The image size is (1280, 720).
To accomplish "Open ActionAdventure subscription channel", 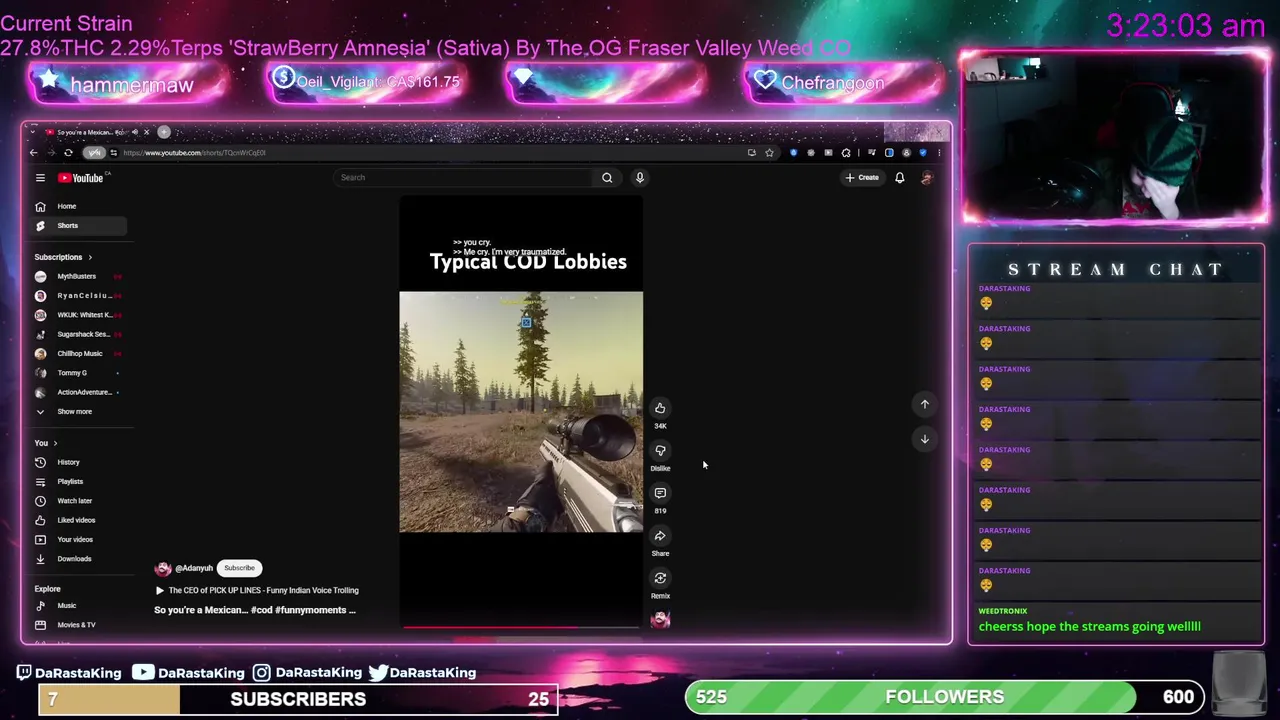I will tap(78, 392).
